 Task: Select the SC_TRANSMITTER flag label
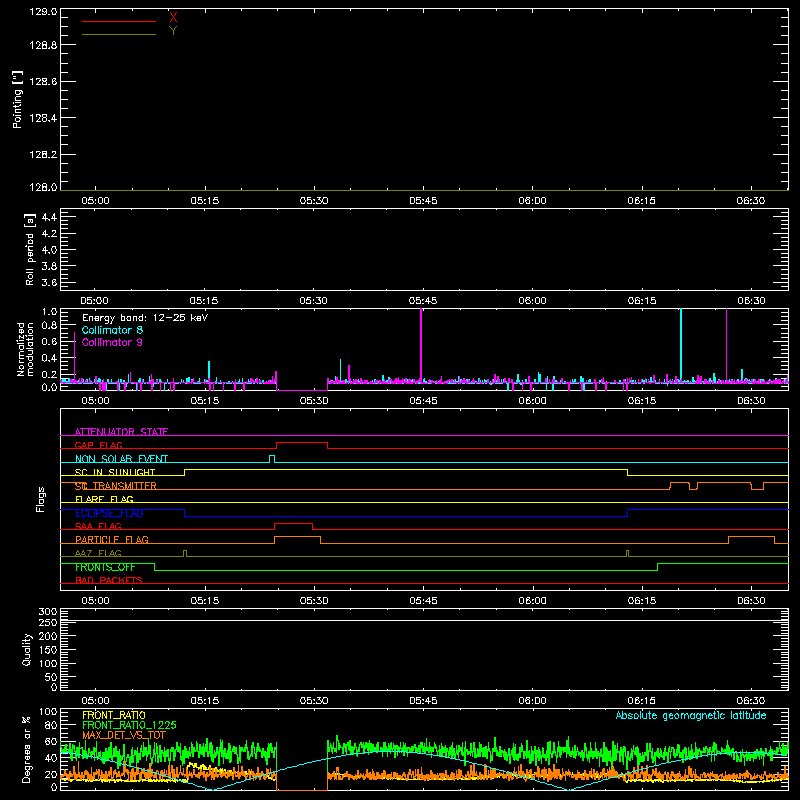[116, 486]
